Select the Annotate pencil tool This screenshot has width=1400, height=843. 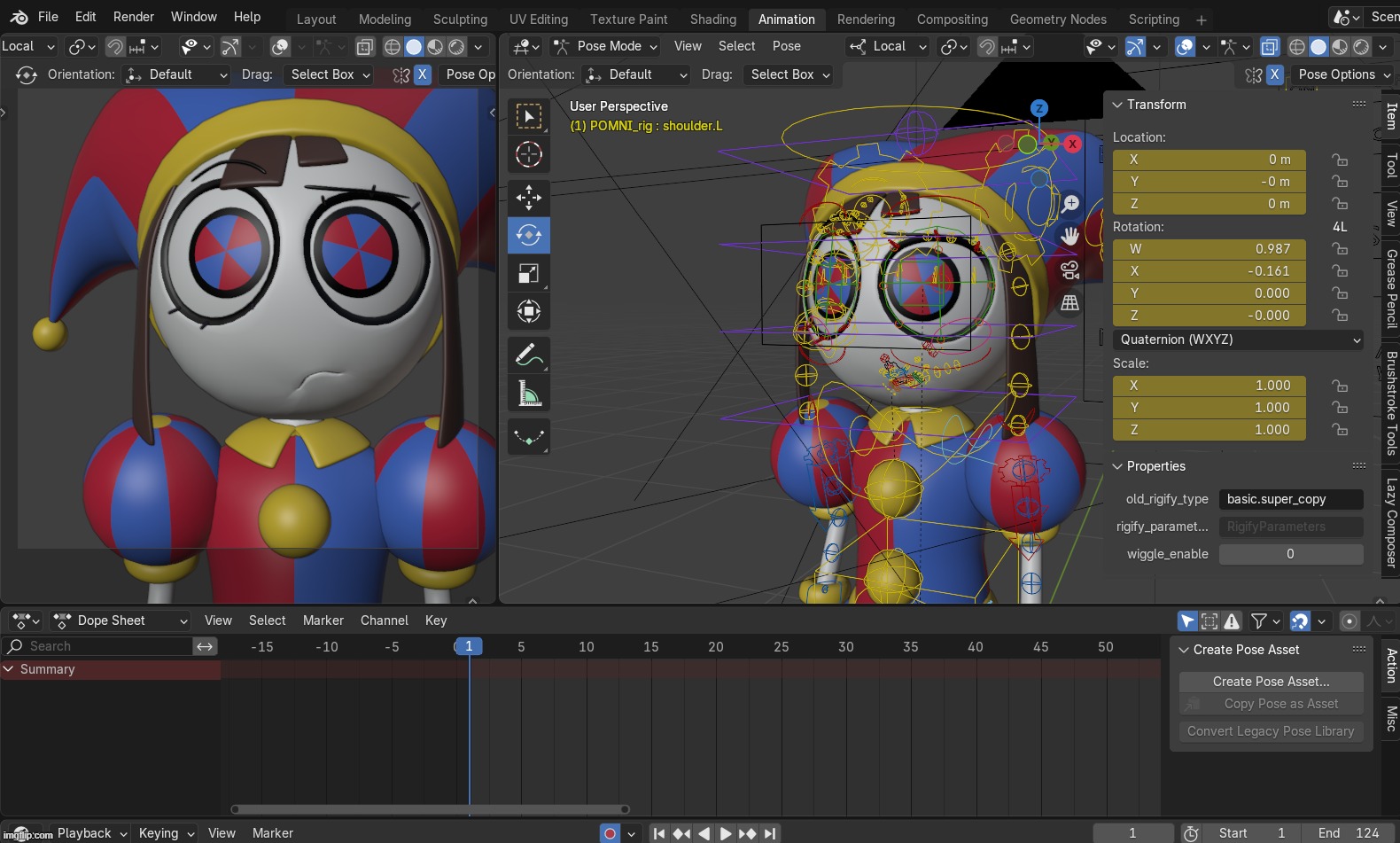(528, 355)
